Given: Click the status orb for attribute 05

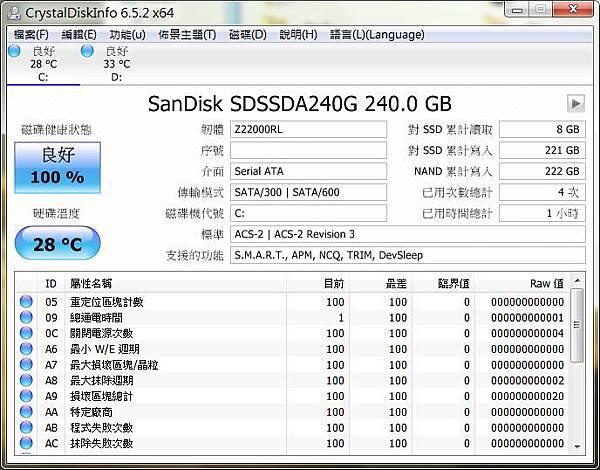Looking at the screenshot, I should click(x=26, y=302).
